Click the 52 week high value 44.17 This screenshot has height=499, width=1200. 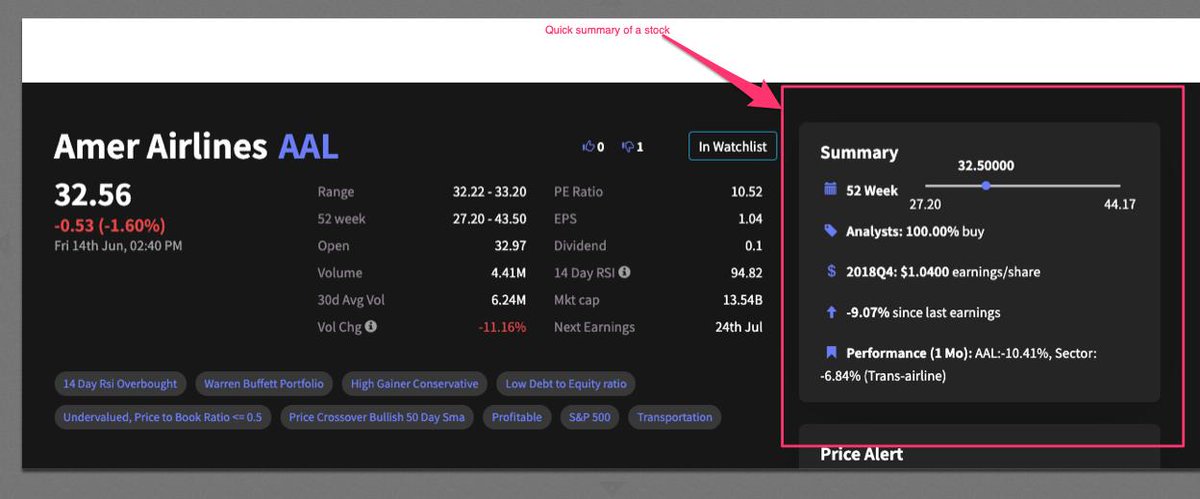coord(1120,204)
